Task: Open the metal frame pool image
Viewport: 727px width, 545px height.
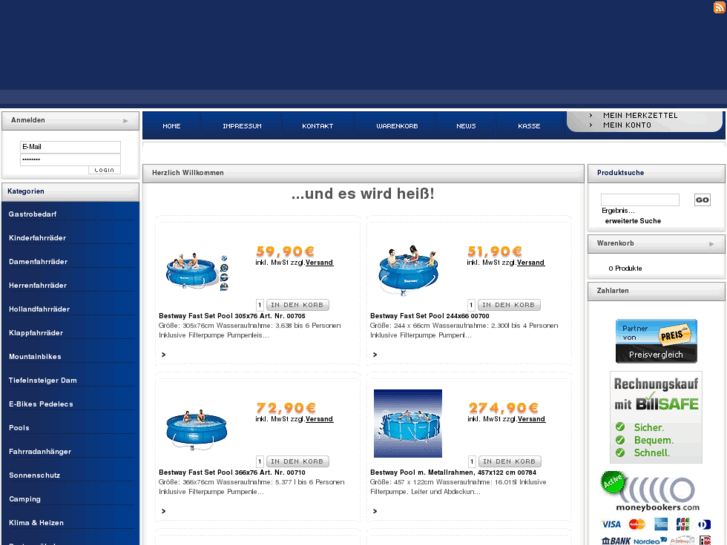Action: (x=408, y=423)
